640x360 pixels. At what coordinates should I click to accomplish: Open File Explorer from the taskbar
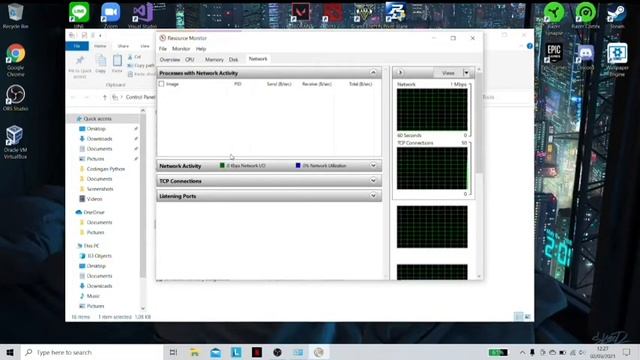[195, 352]
